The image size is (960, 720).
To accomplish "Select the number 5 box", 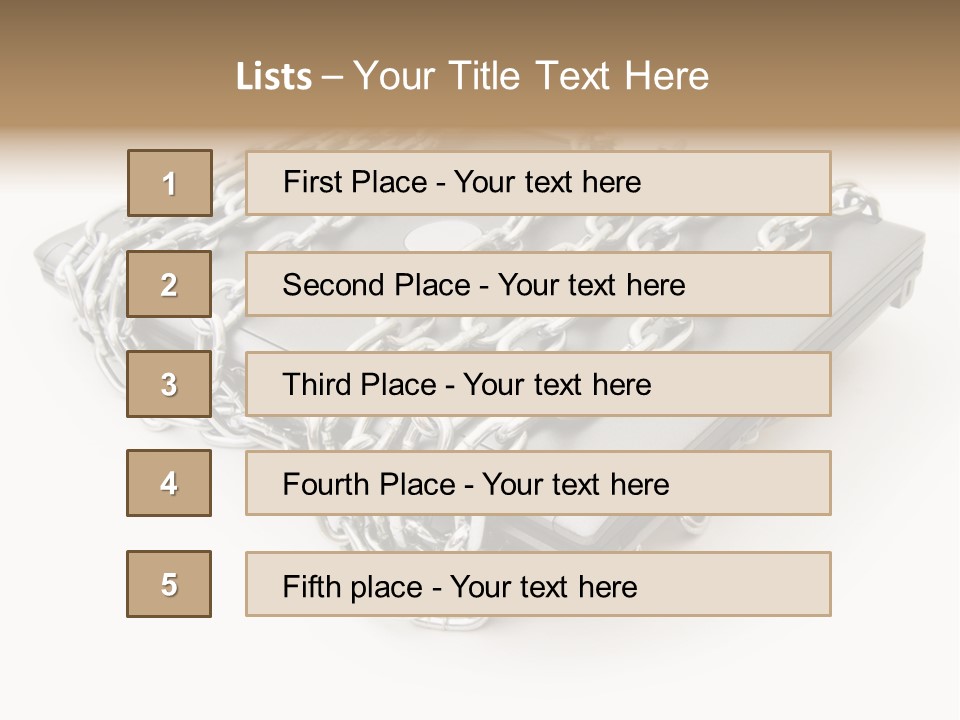I will pos(170,584).
